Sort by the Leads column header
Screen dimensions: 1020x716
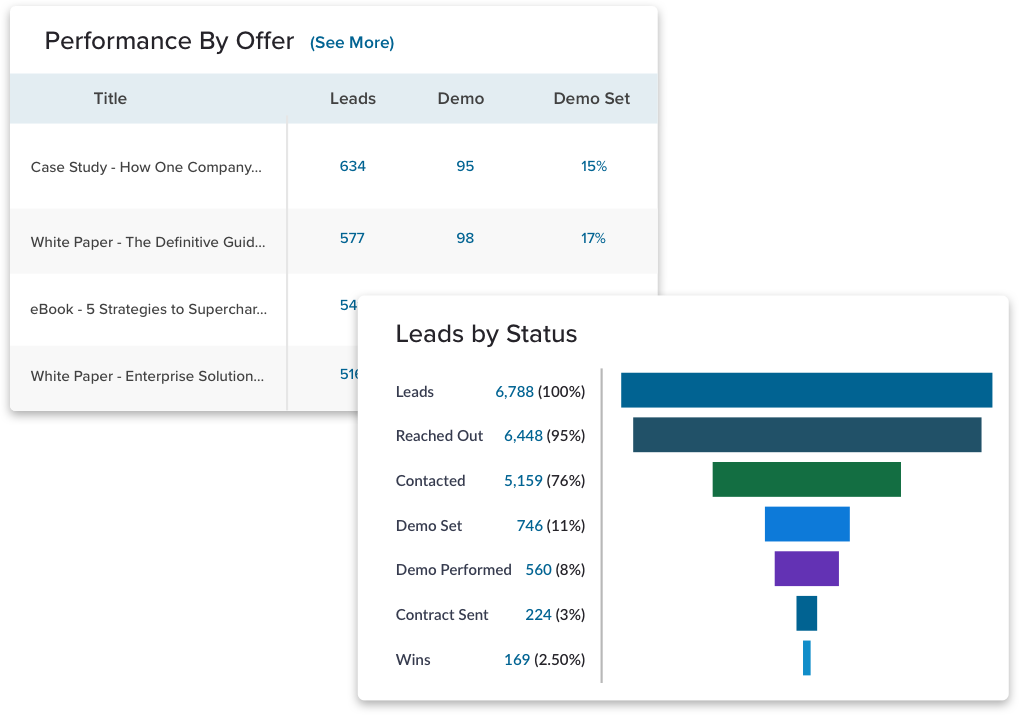coord(352,98)
